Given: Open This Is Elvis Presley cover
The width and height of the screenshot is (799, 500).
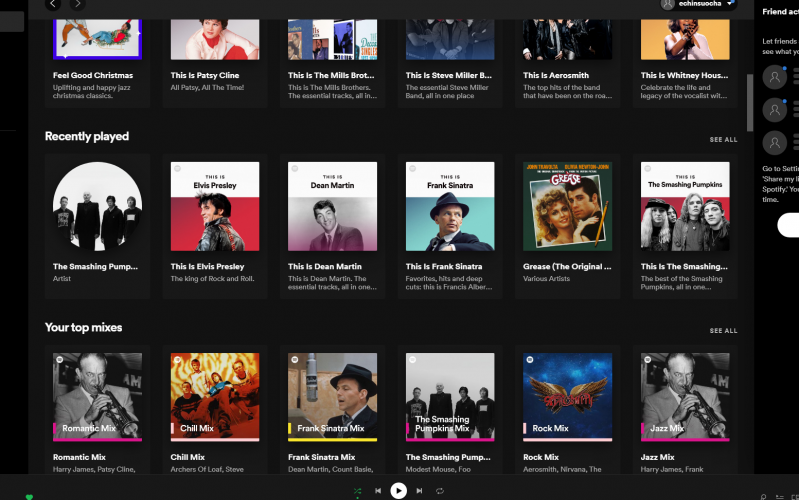Looking at the screenshot, I should pyautogui.click(x=215, y=206).
